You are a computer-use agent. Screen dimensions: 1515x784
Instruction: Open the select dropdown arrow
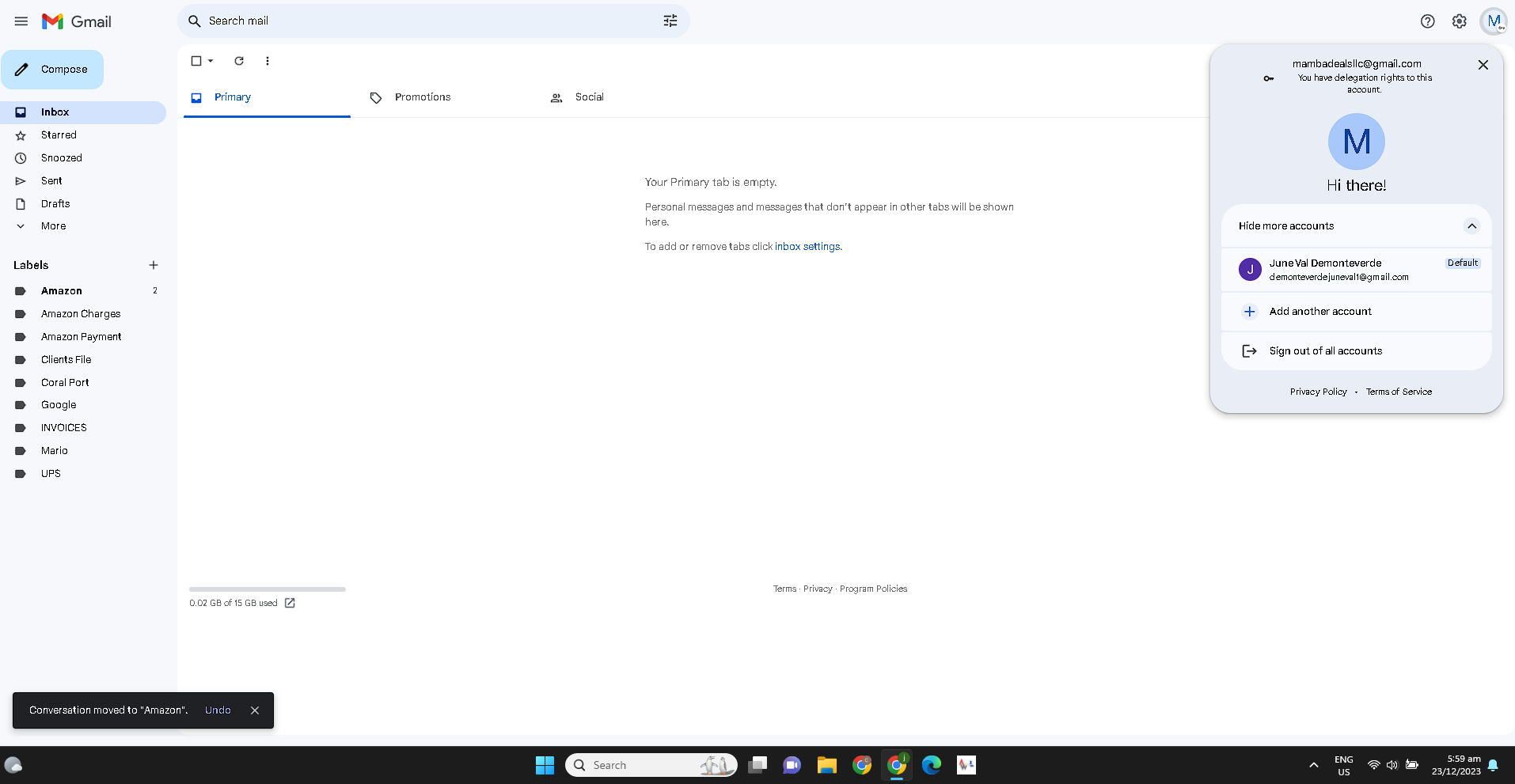211,61
